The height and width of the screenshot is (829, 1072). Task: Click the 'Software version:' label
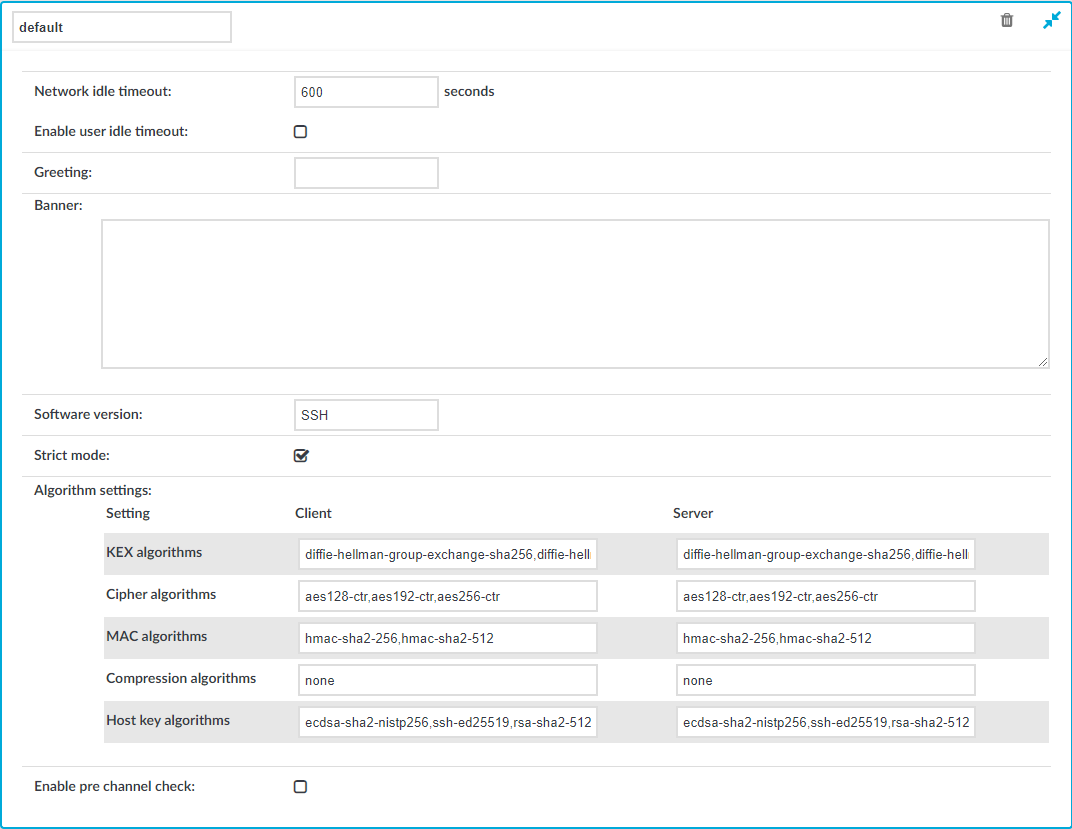coord(88,414)
